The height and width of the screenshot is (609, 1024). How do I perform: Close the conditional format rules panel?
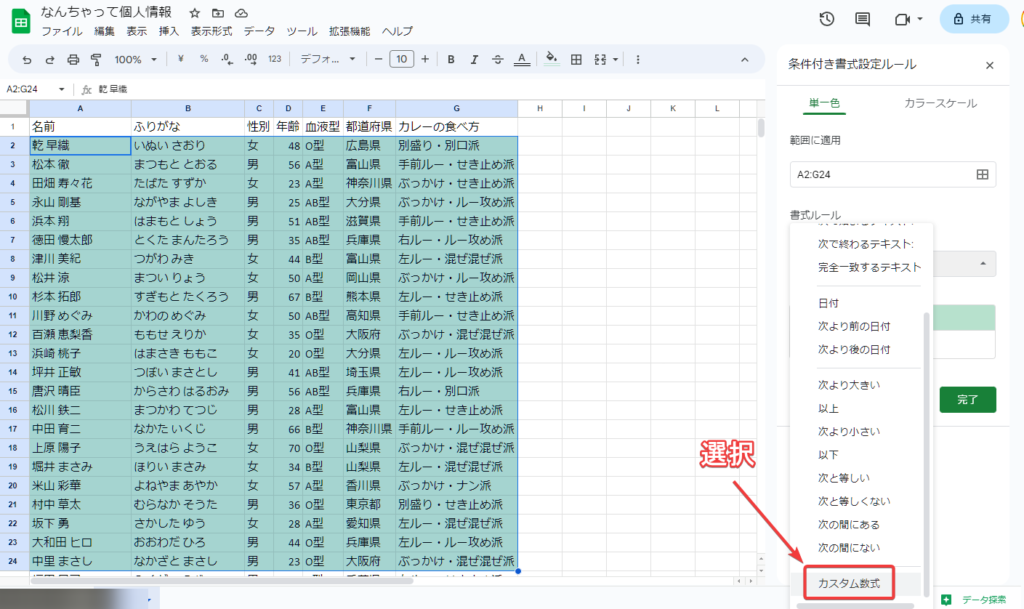click(x=990, y=65)
